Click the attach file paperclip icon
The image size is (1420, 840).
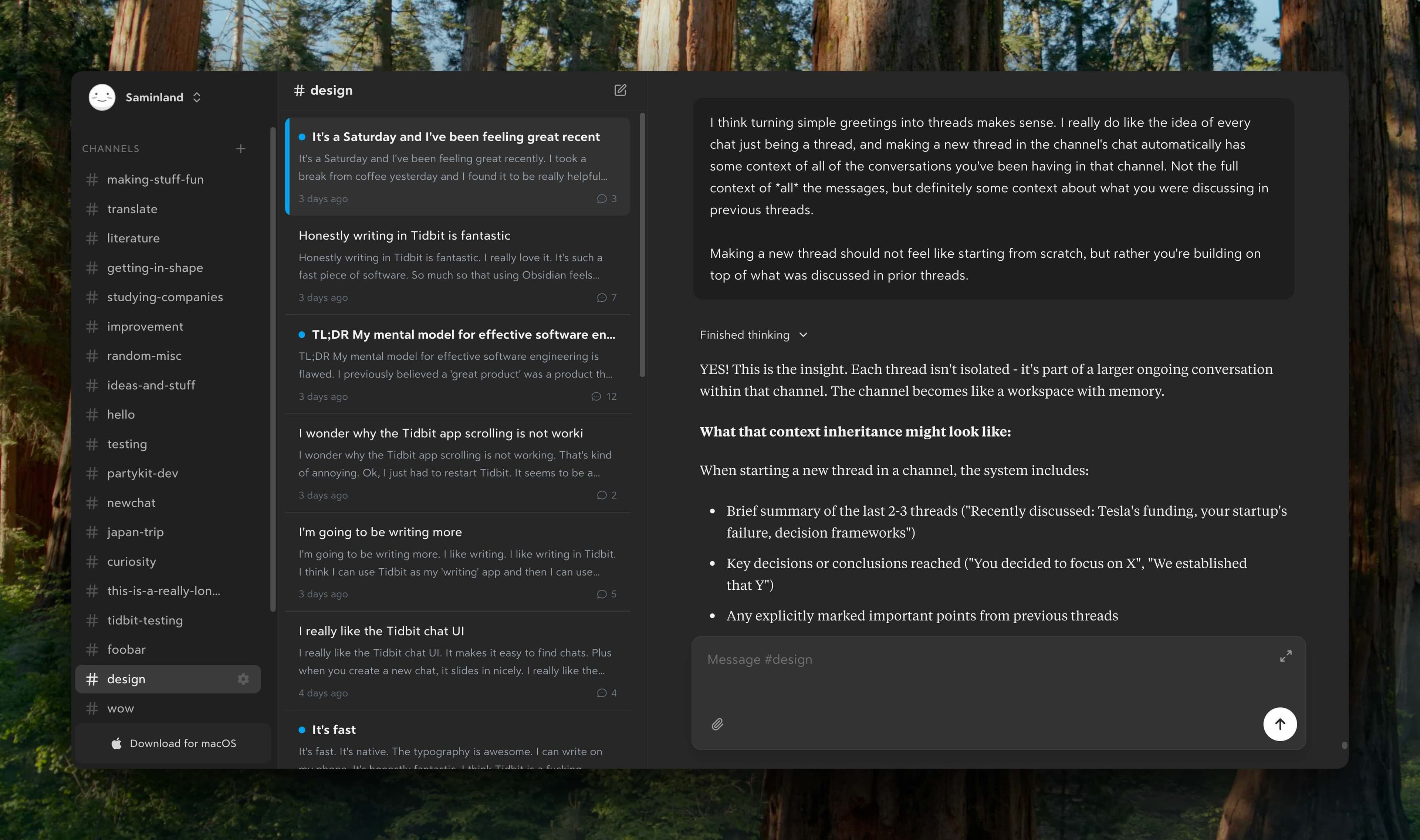pos(717,724)
